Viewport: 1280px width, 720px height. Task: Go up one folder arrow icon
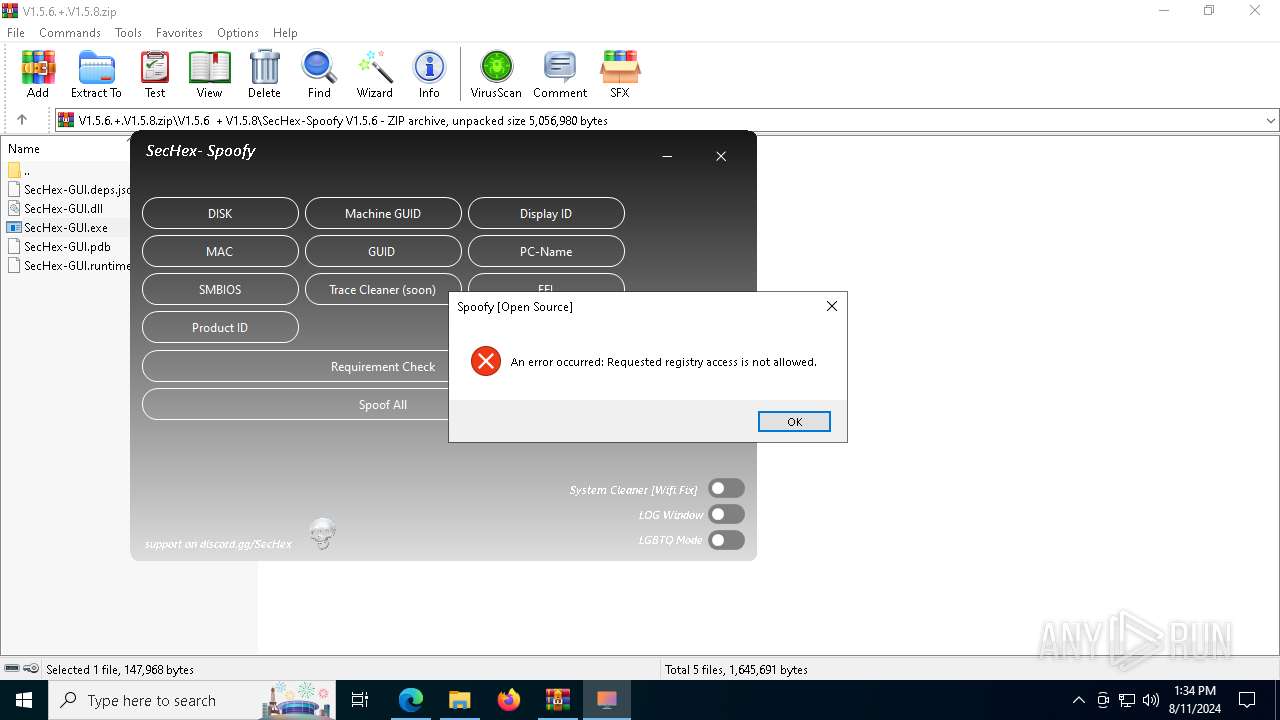click(22, 120)
